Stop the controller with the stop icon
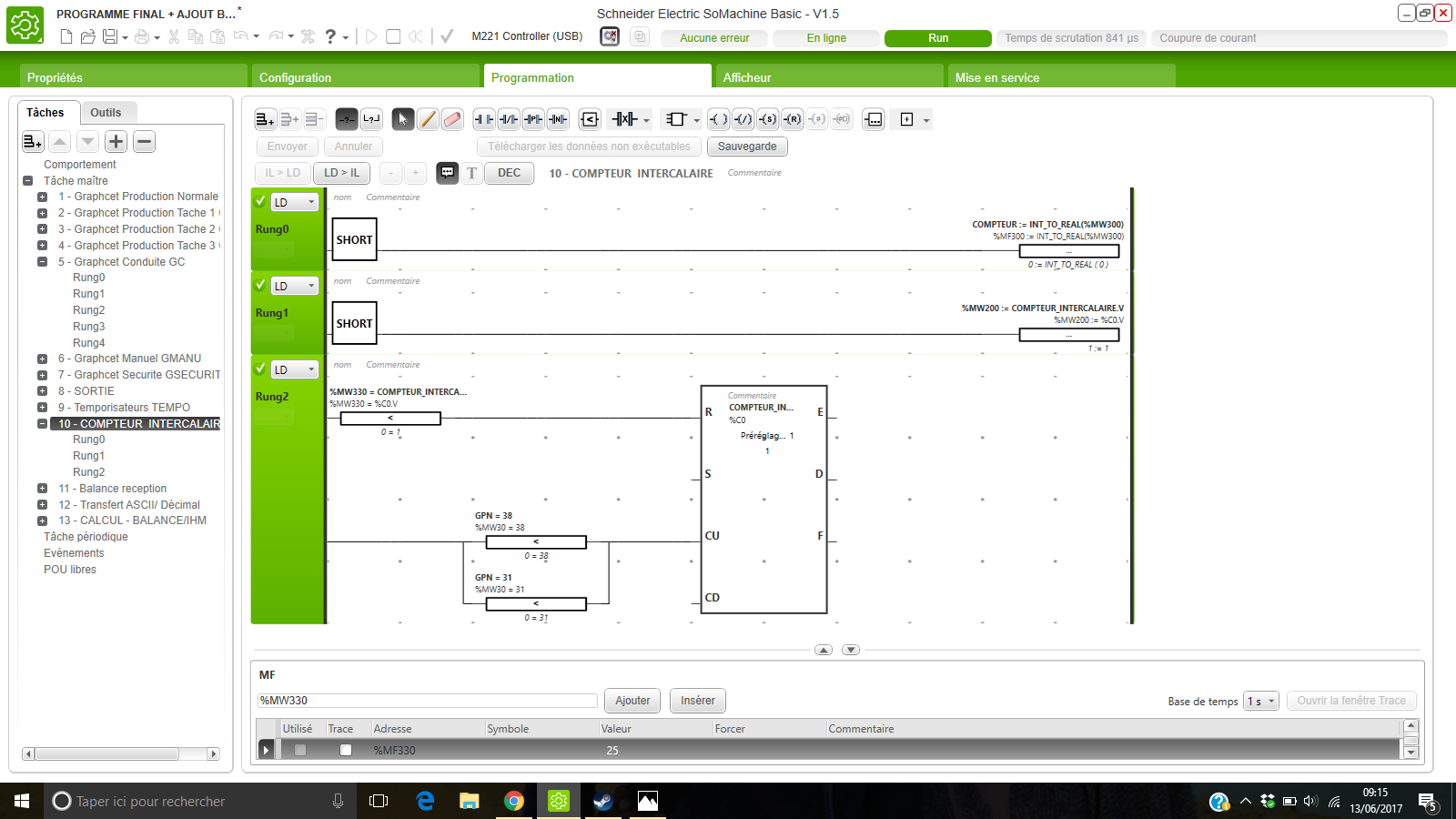Viewport: 1456px width, 819px height. click(393, 36)
